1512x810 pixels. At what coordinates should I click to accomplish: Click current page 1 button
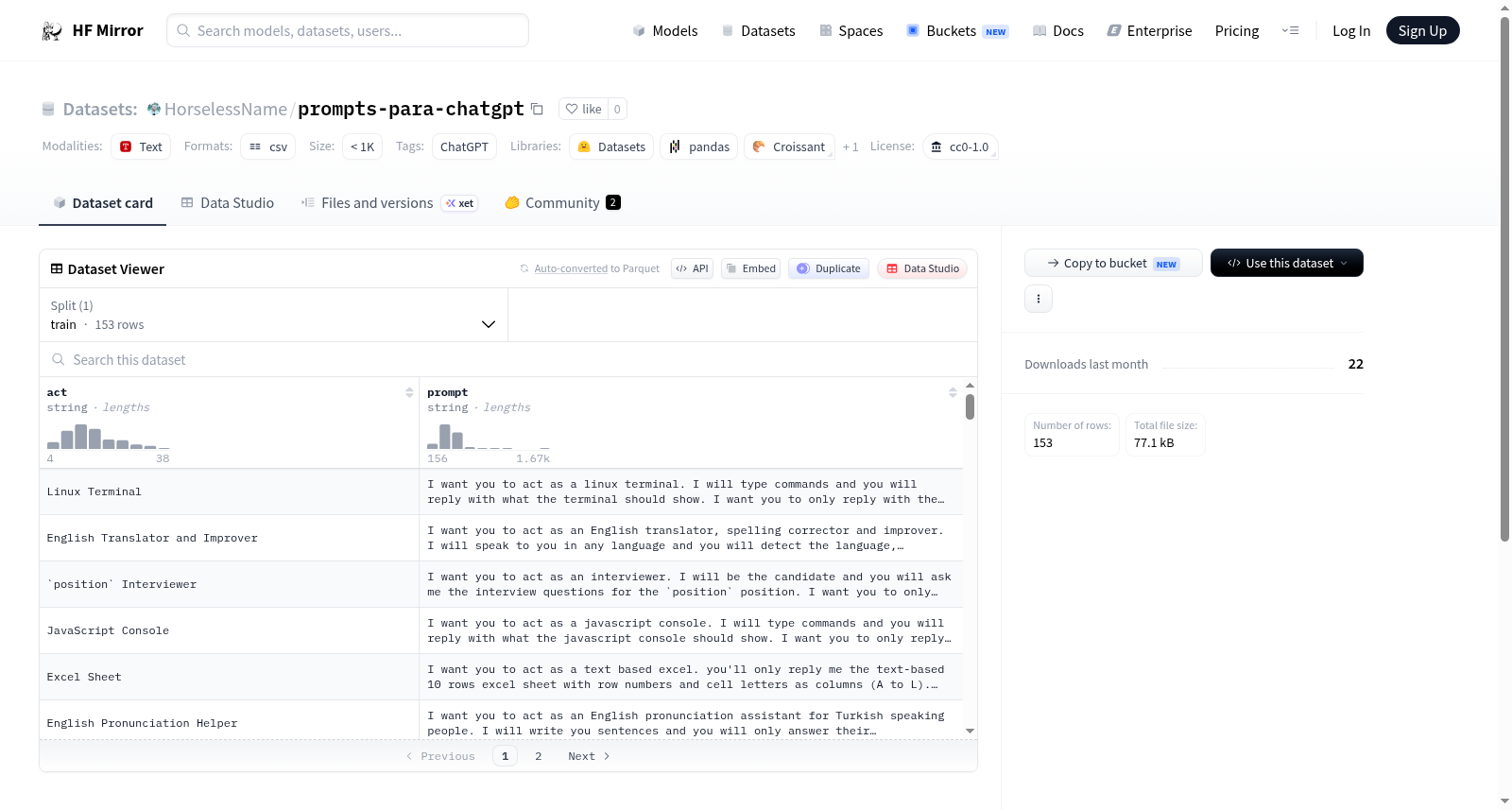click(x=505, y=756)
